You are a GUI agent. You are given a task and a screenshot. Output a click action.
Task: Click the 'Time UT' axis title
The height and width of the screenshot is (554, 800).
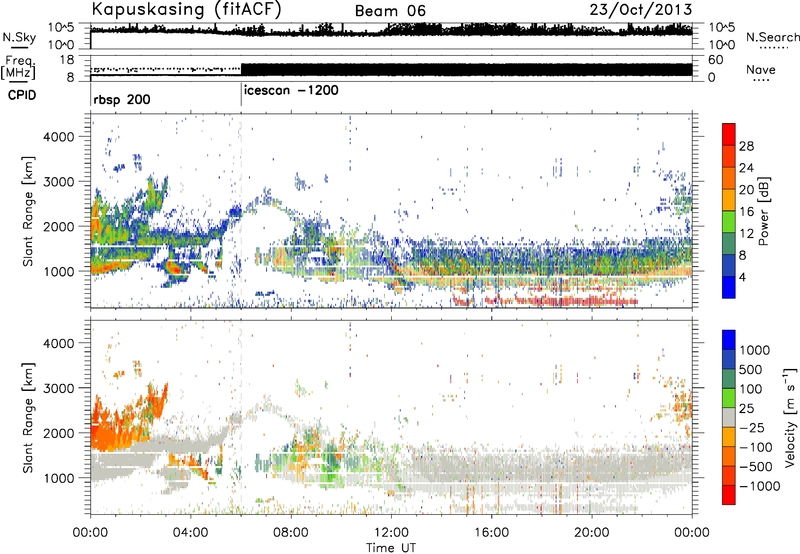(x=391, y=548)
